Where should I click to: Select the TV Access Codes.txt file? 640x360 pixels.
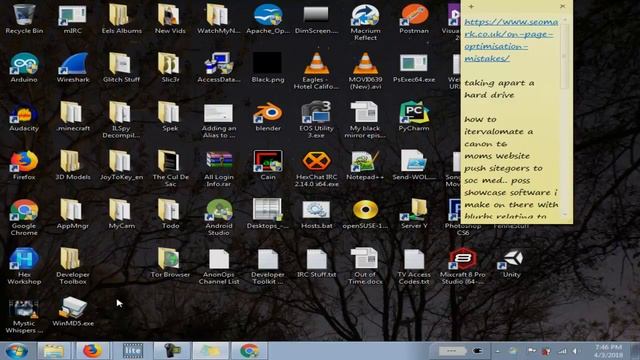(414, 266)
